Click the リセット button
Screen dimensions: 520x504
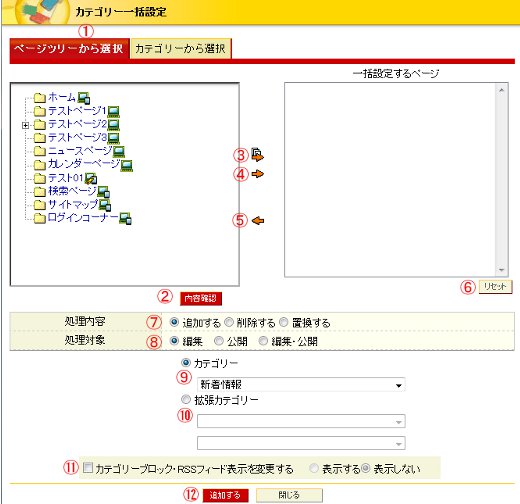click(495, 286)
